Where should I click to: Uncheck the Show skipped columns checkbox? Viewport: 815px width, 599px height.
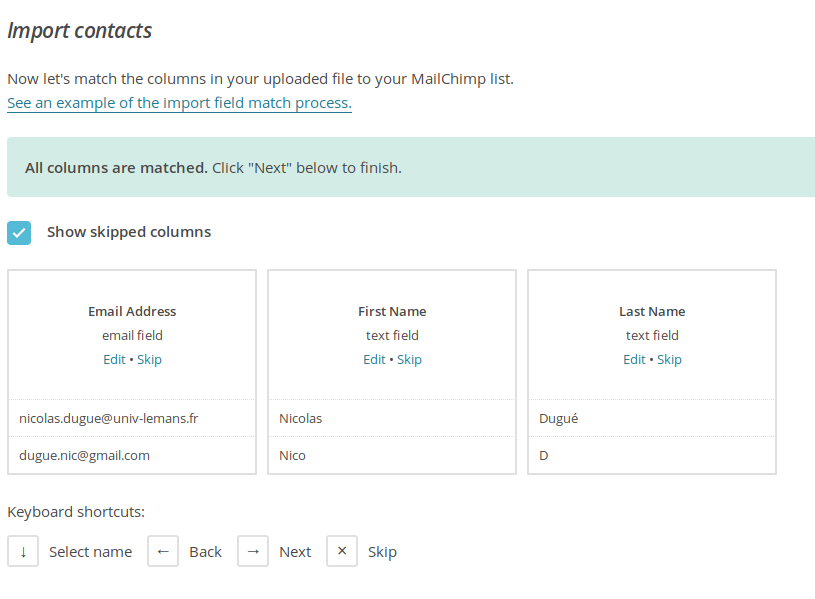coord(19,232)
